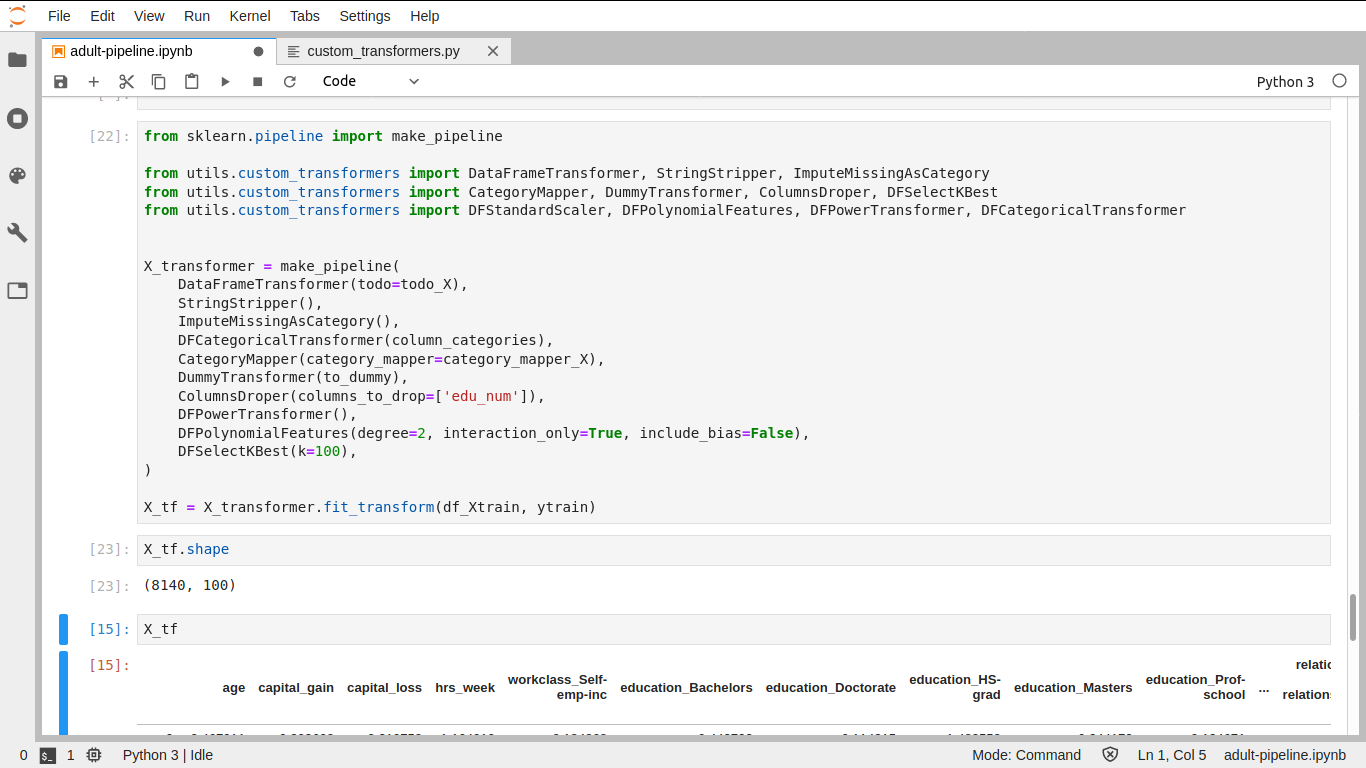Open the Python 3 kernel picker
Viewport: 1366px width, 768px height.
tap(1285, 81)
